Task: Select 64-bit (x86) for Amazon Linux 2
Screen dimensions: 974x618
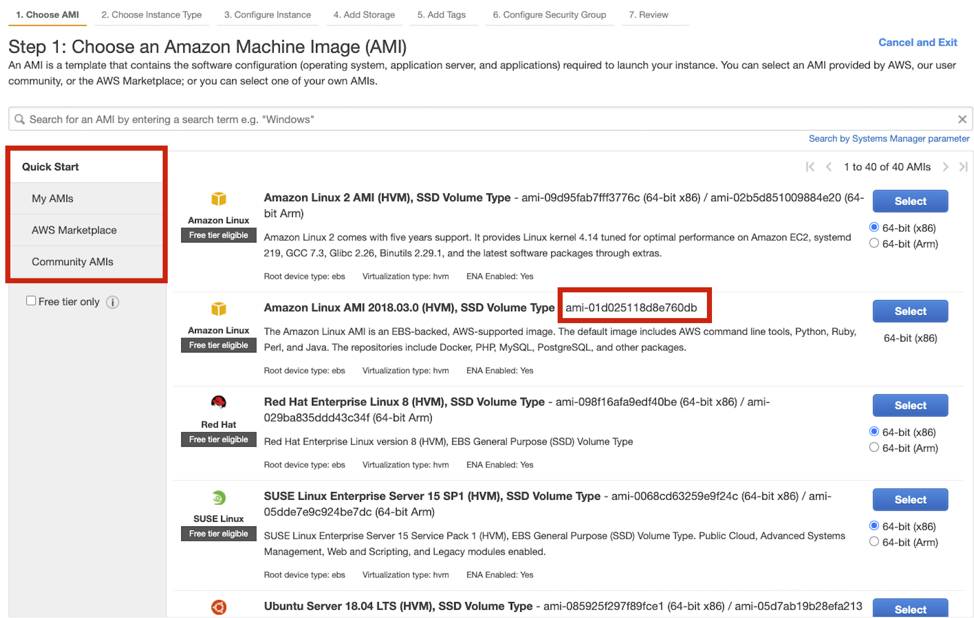Action: pos(874,227)
